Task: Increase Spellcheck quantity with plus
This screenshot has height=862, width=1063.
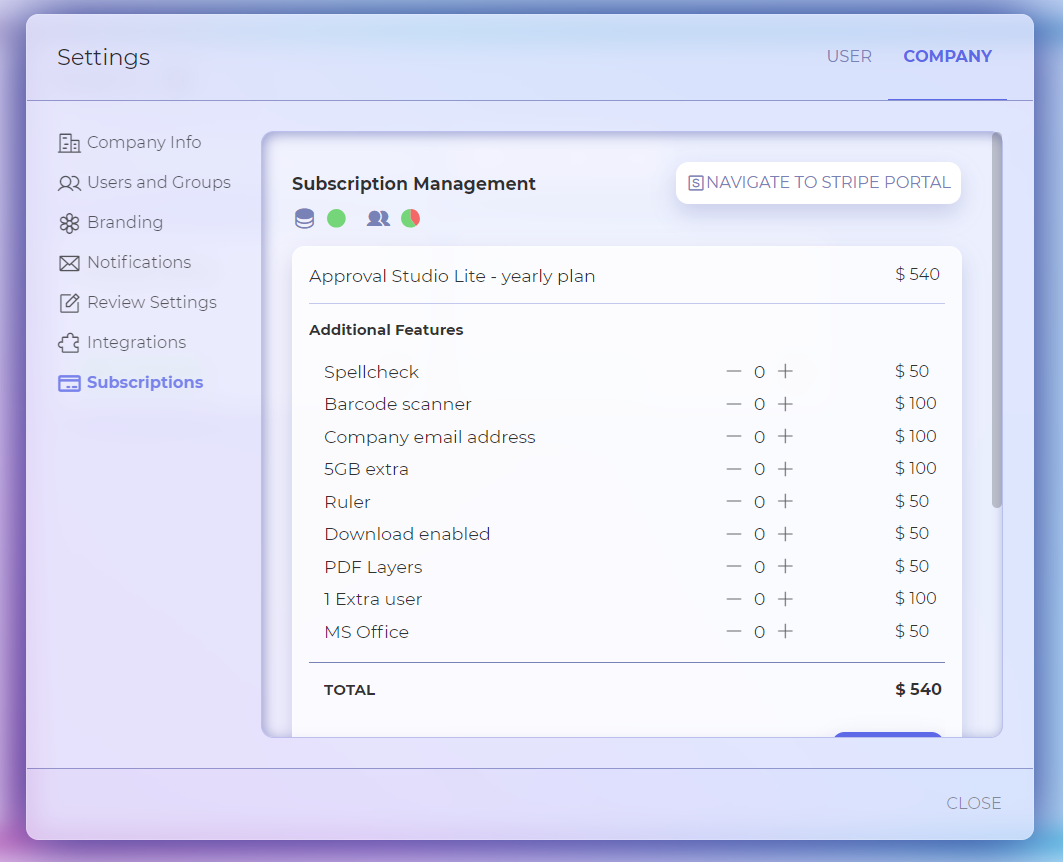Action: [x=785, y=371]
